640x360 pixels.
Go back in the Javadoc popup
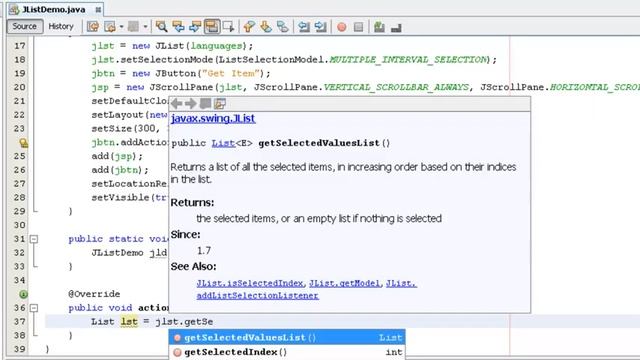tap(177, 104)
